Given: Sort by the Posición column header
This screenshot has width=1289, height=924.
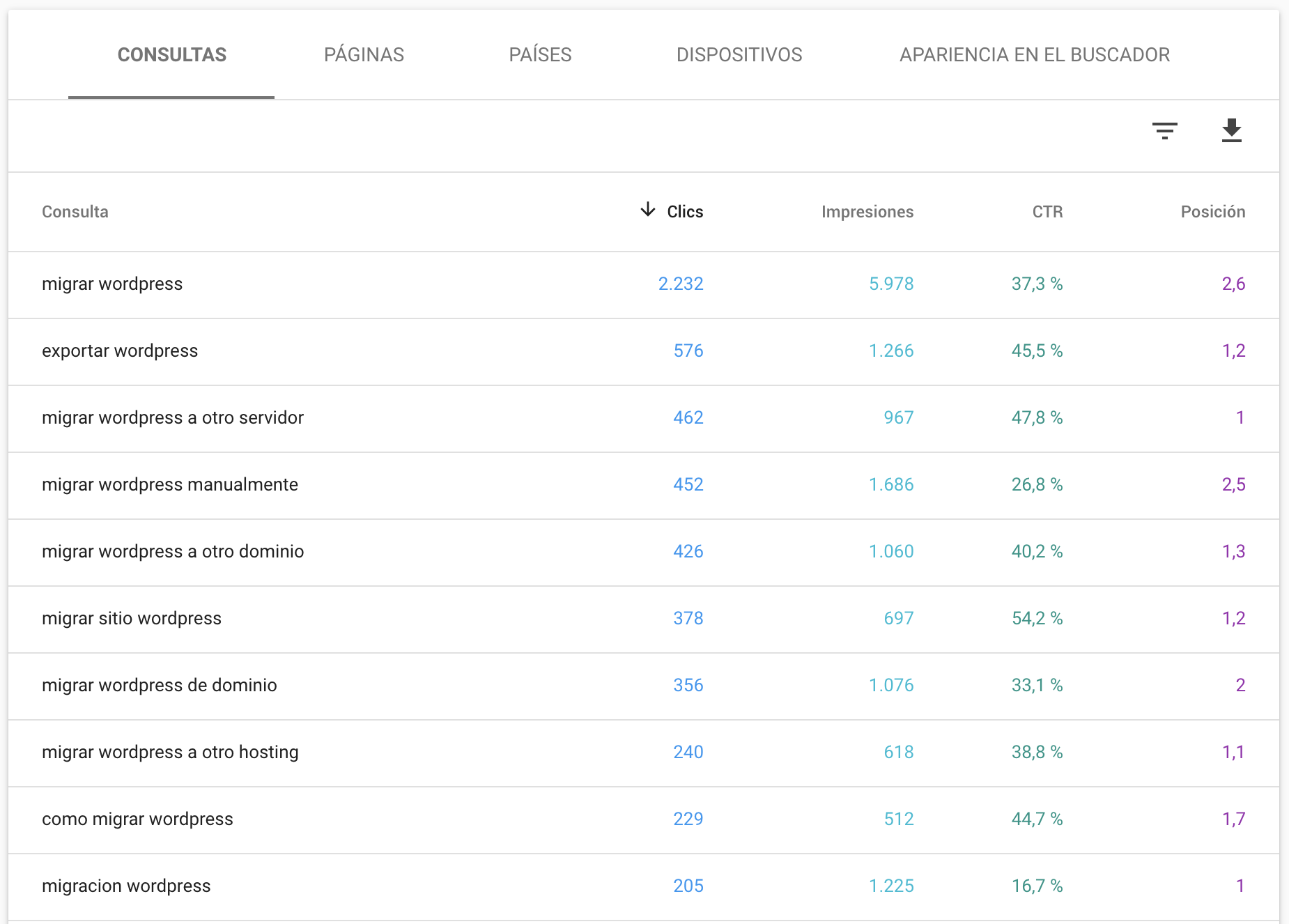Looking at the screenshot, I should pyautogui.click(x=1213, y=212).
